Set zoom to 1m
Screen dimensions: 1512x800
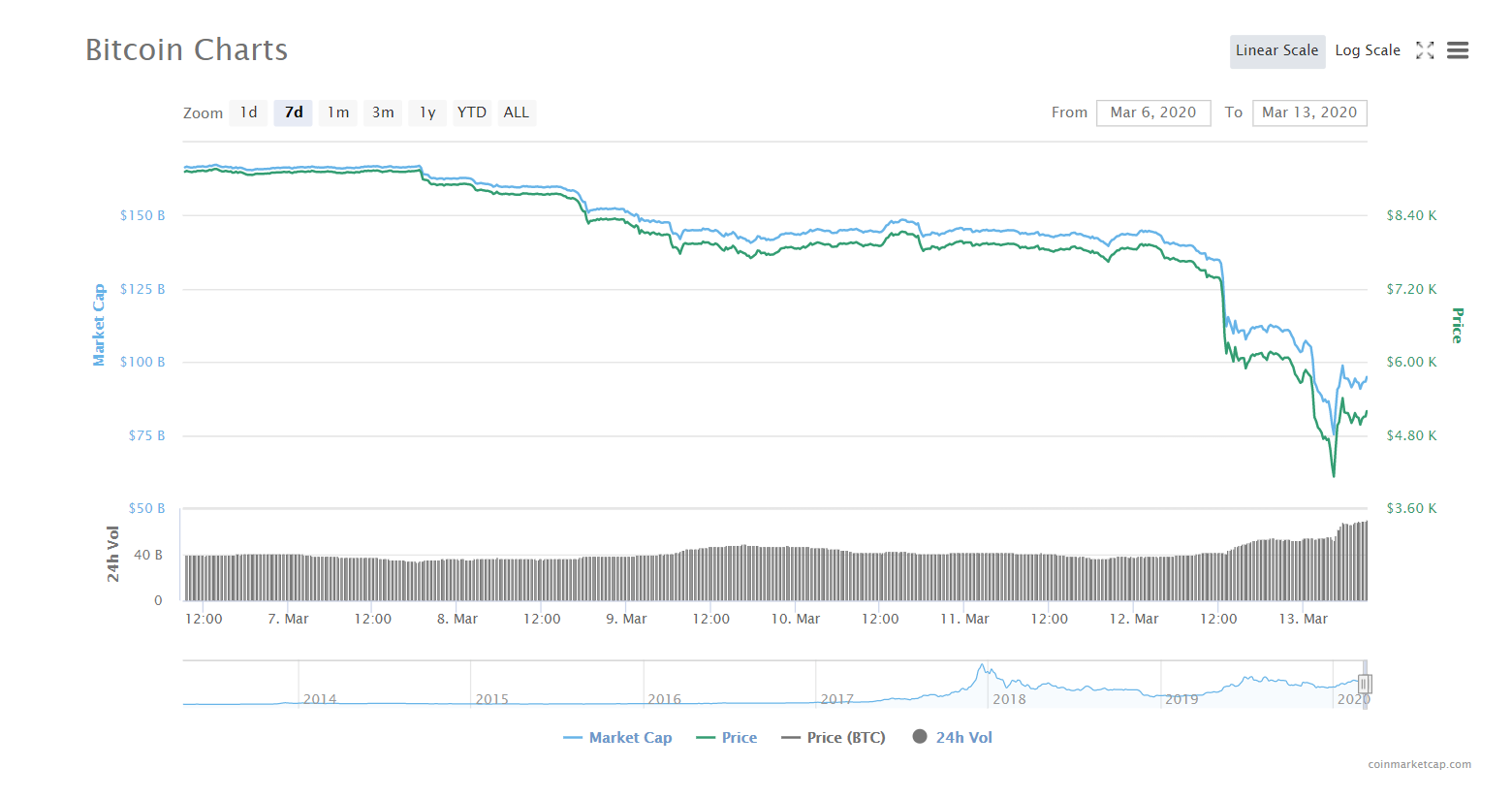point(338,112)
